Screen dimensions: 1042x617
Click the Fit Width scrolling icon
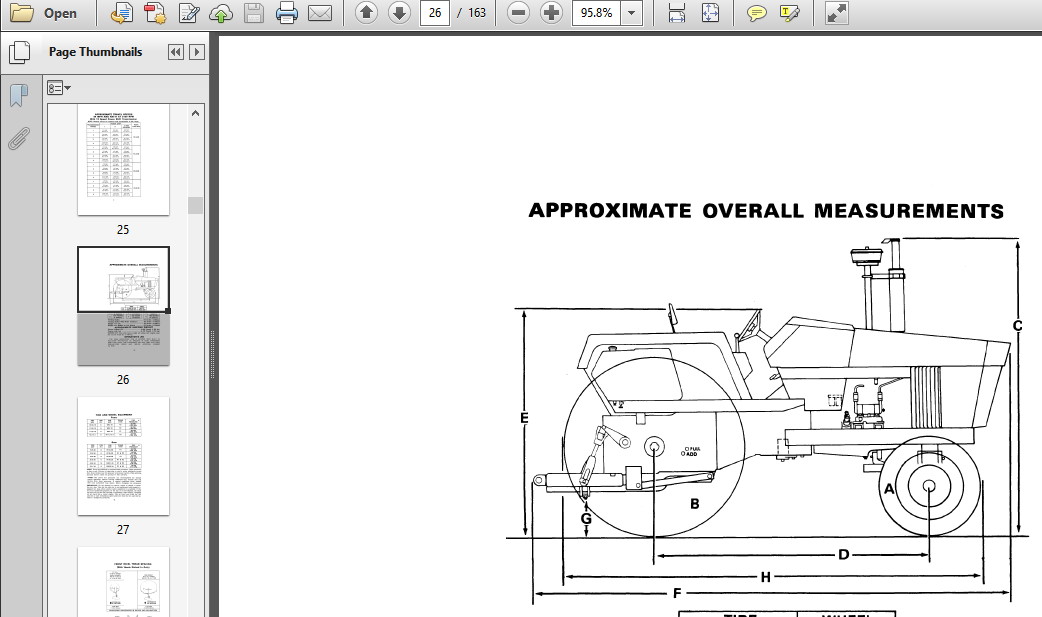click(x=677, y=13)
